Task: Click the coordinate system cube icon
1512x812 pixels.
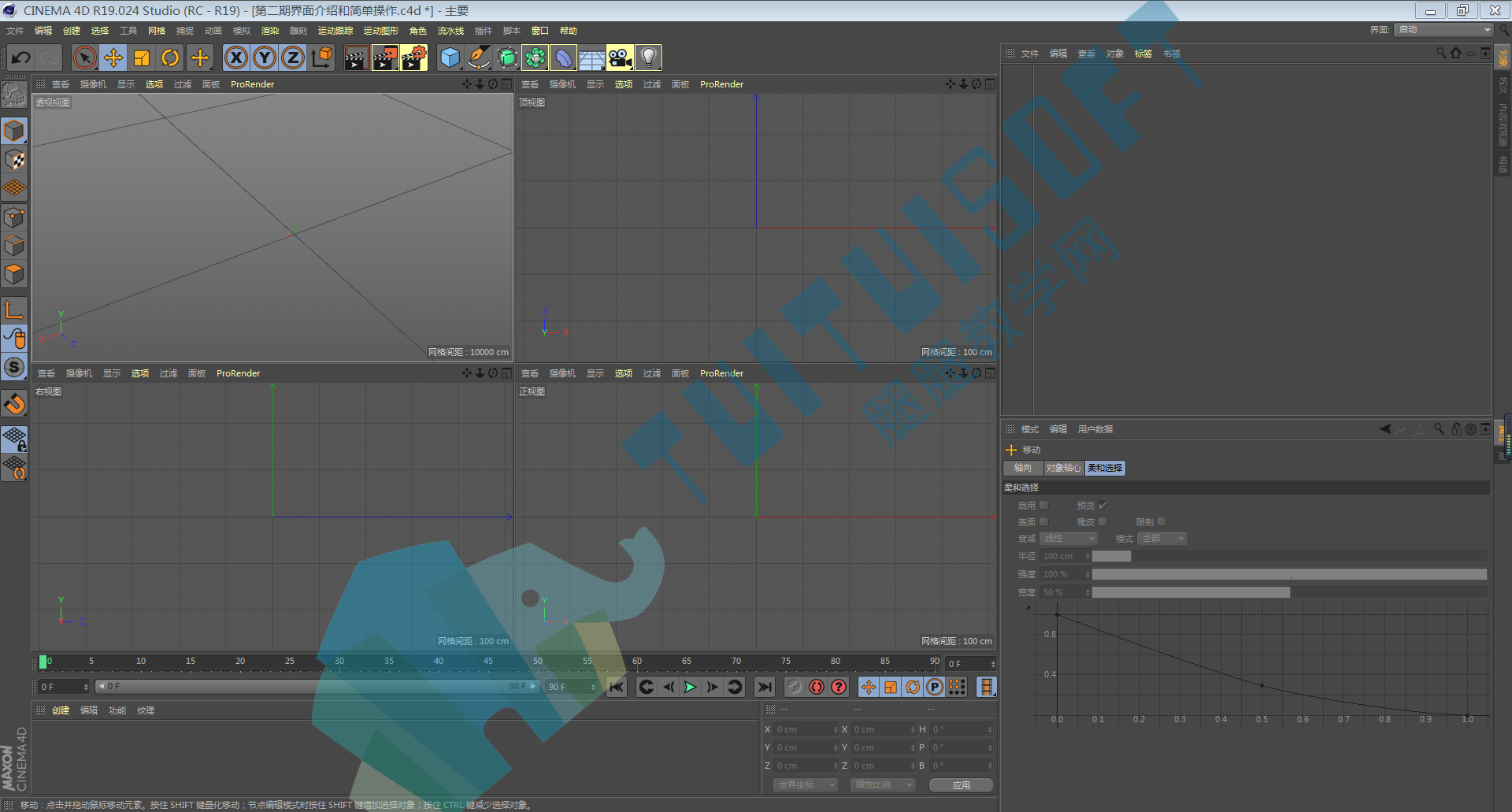Action: [x=322, y=57]
